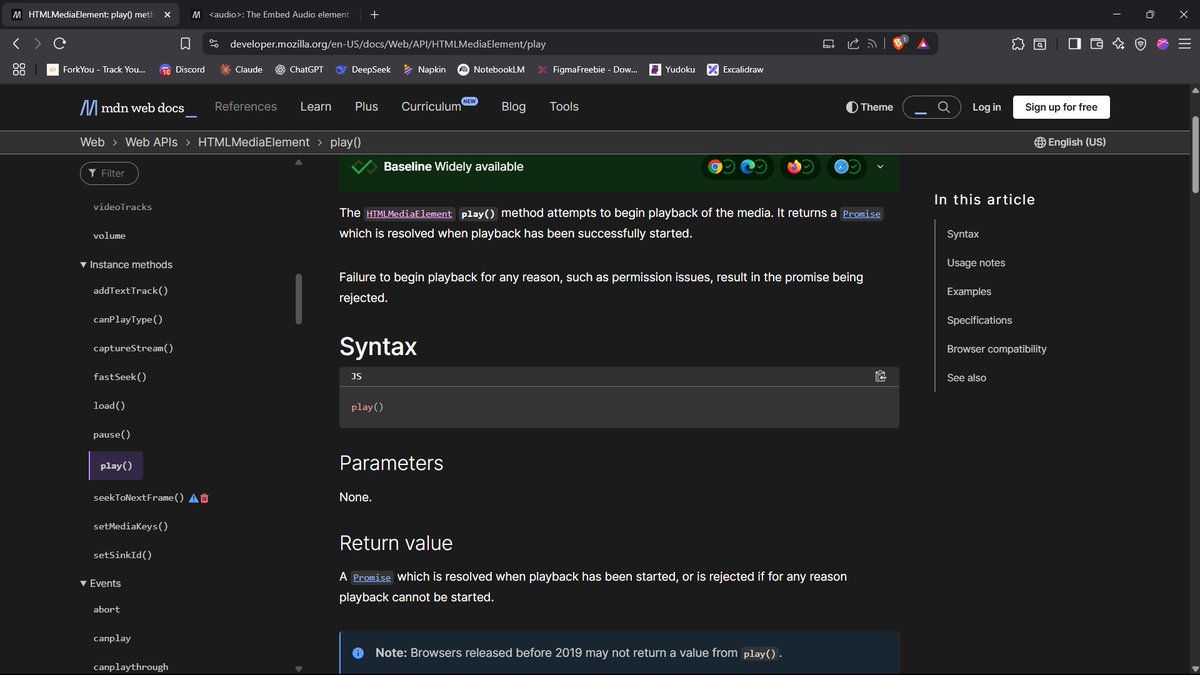Open the site settings icon in the address bar
1200x675 pixels.
(214, 44)
